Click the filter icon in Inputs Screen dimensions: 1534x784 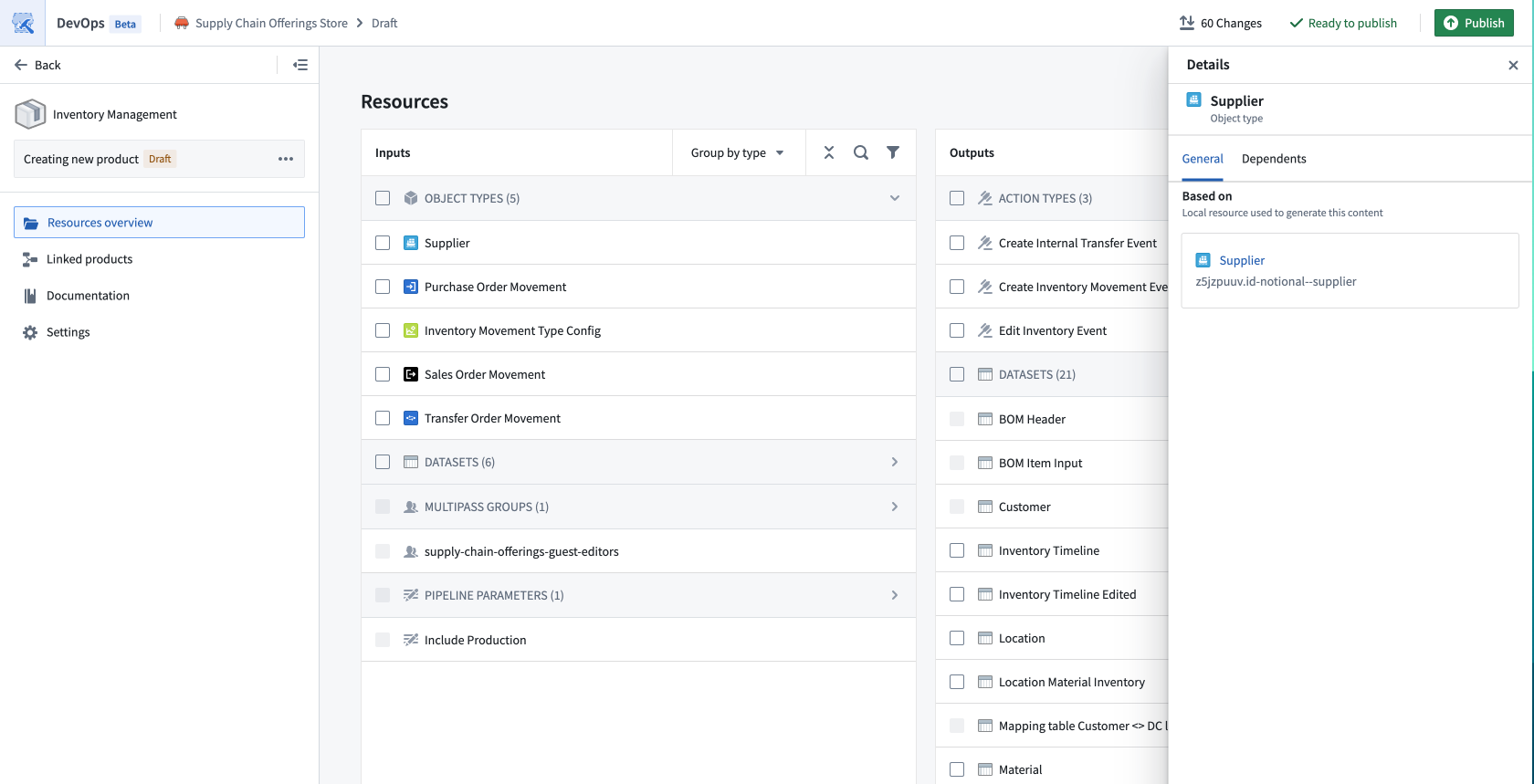pyautogui.click(x=893, y=152)
